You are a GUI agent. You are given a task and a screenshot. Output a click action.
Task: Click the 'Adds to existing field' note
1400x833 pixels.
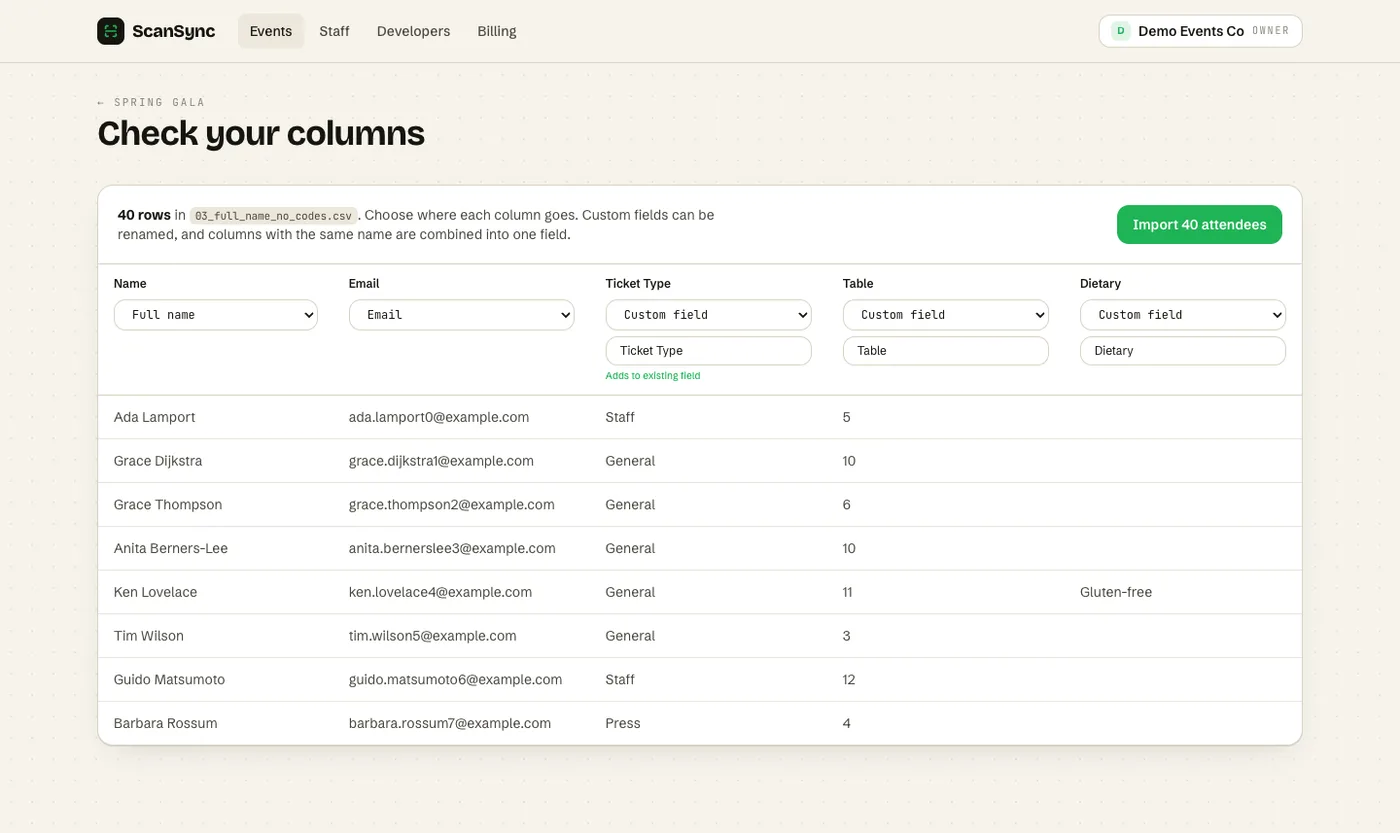(652, 376)
